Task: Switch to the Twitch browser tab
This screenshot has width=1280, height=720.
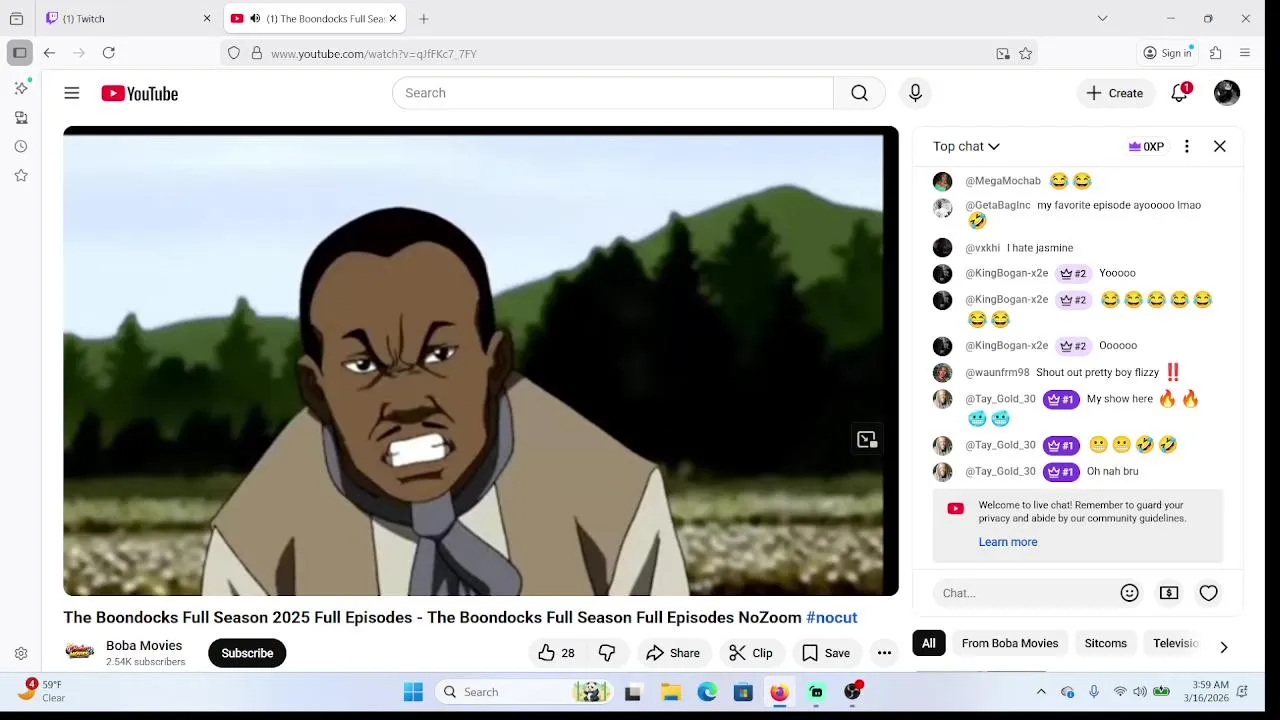Action: pos(128,18)
